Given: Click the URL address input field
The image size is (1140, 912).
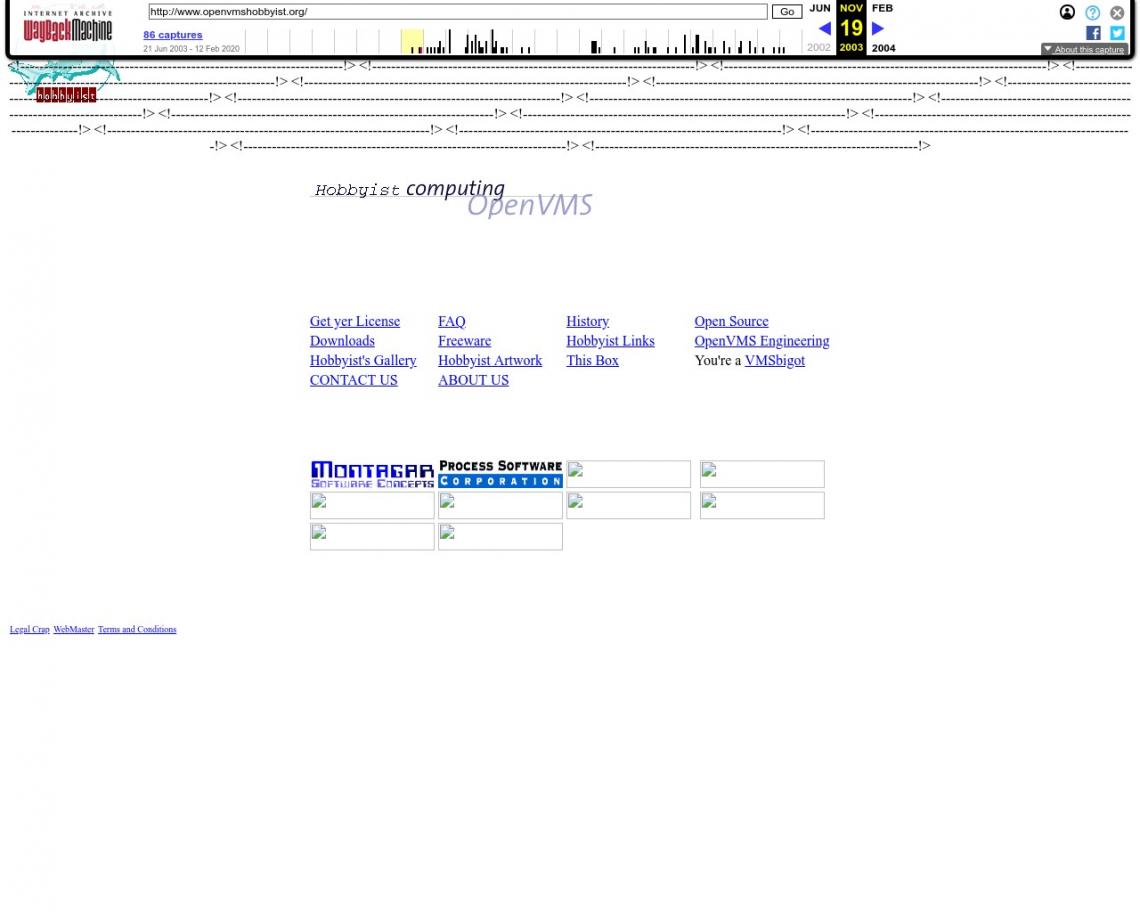Looking at the screenshot, I should coord(458,12).
